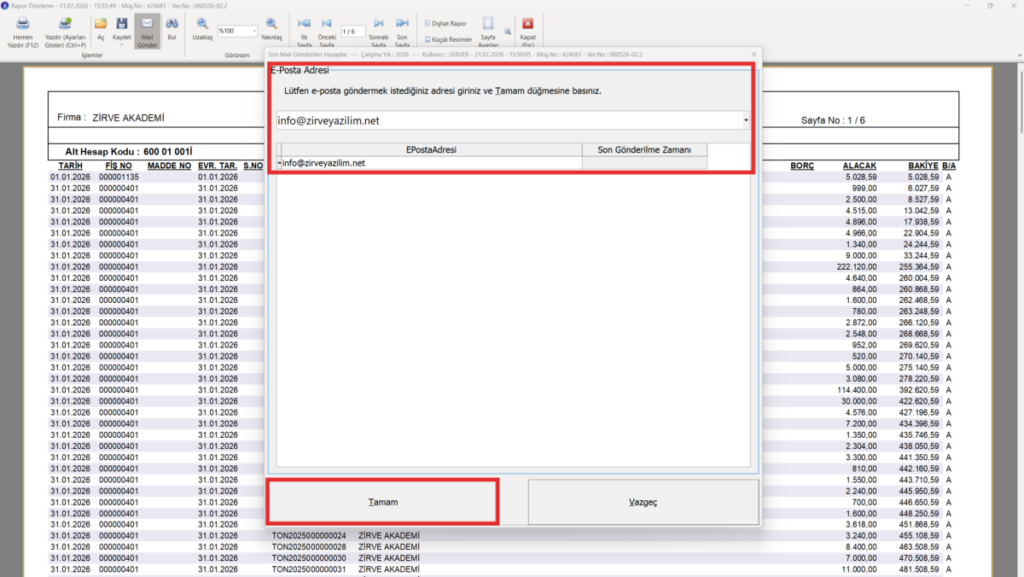This screenshot has height=577, width=1024.
Task: Go to next page with Sonraki Sayfa
Action: click(x=378, y=23)
